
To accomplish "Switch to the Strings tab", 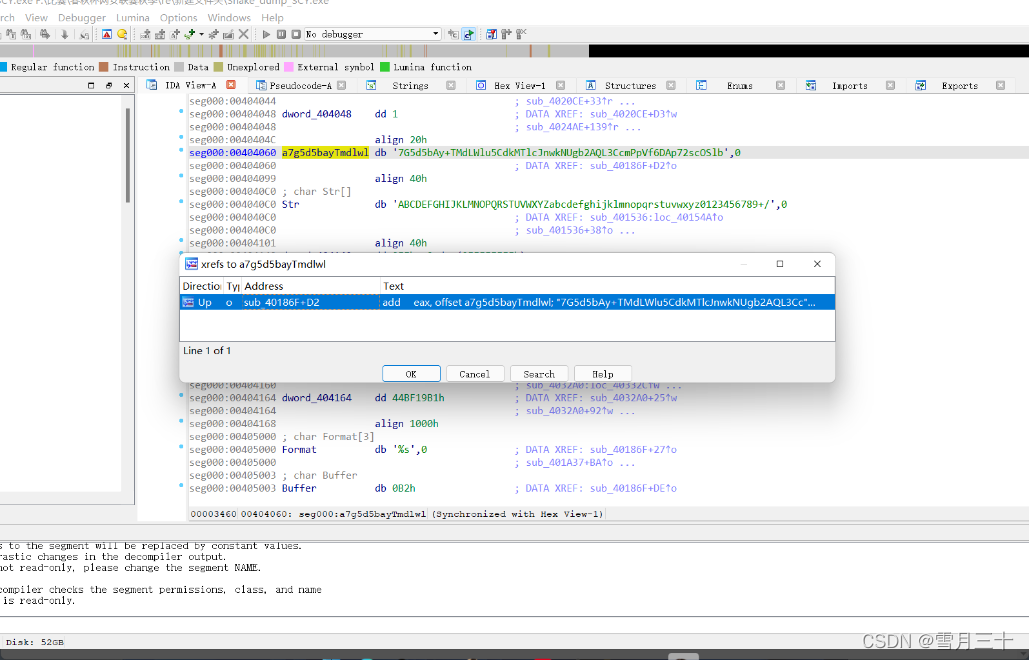I will [410, 85].
